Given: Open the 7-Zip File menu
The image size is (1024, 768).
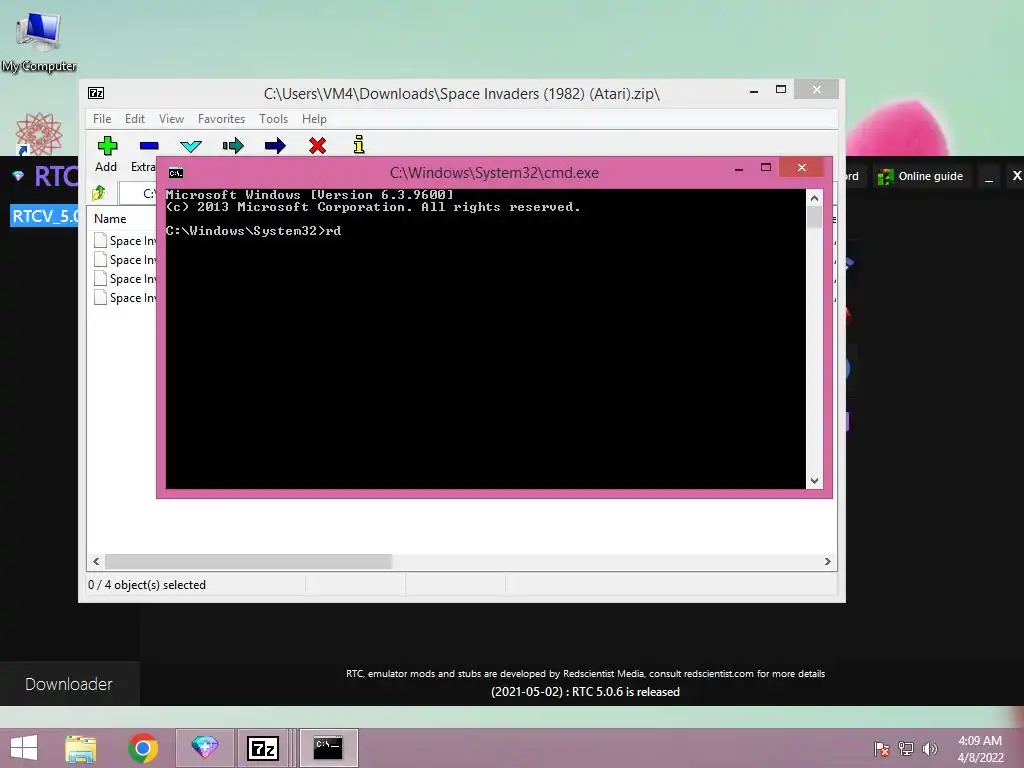Looking at the screenshot, I should (102, 119).
